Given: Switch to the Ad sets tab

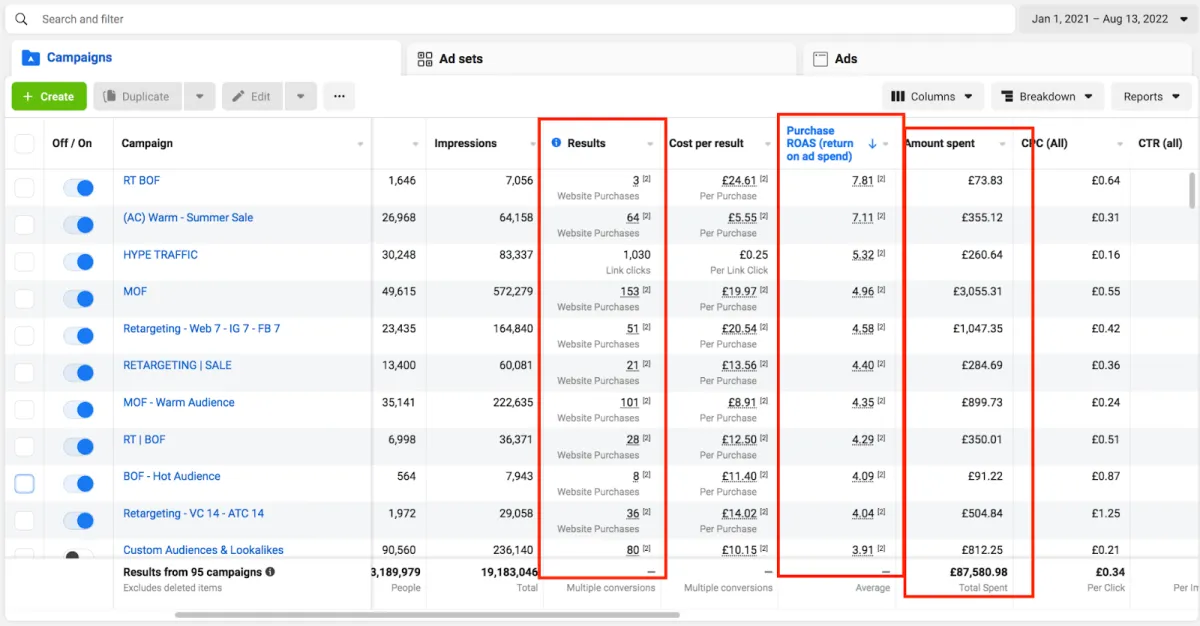Looking at the screenshot, I should 601,59.
